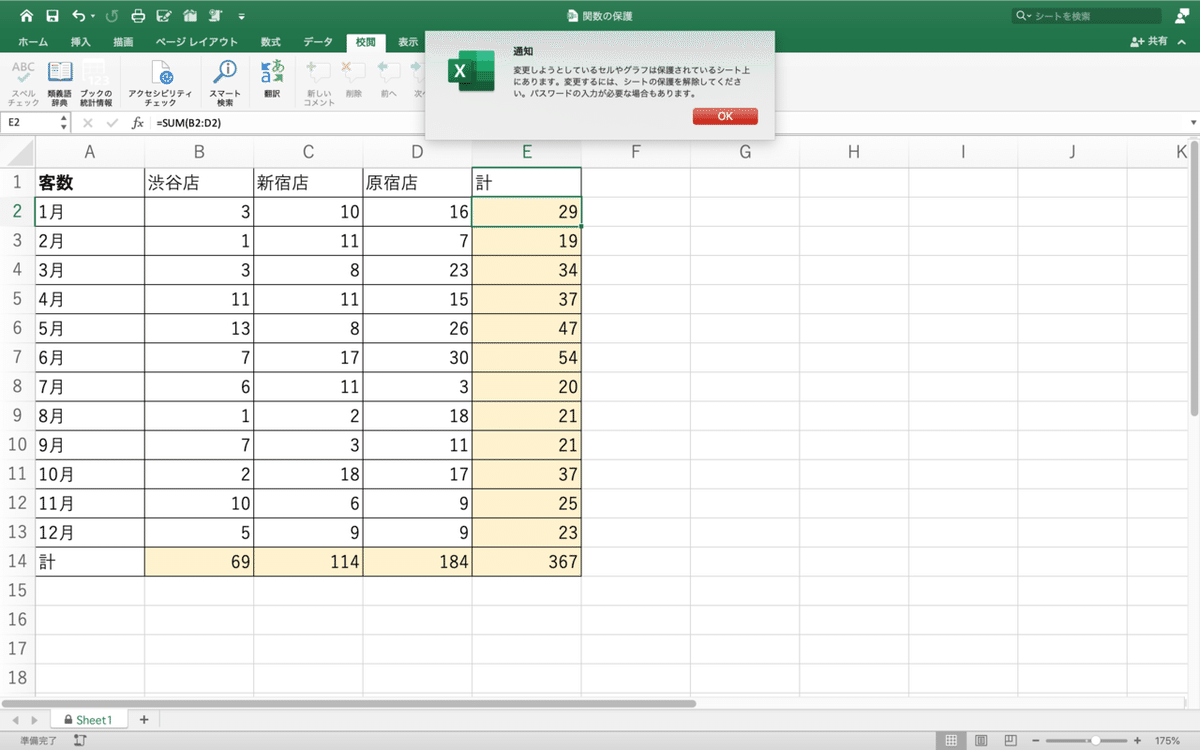1200x750 pixels.
Task: Run the アクセシビリティチェック accessibility checker
Action: 163,80
